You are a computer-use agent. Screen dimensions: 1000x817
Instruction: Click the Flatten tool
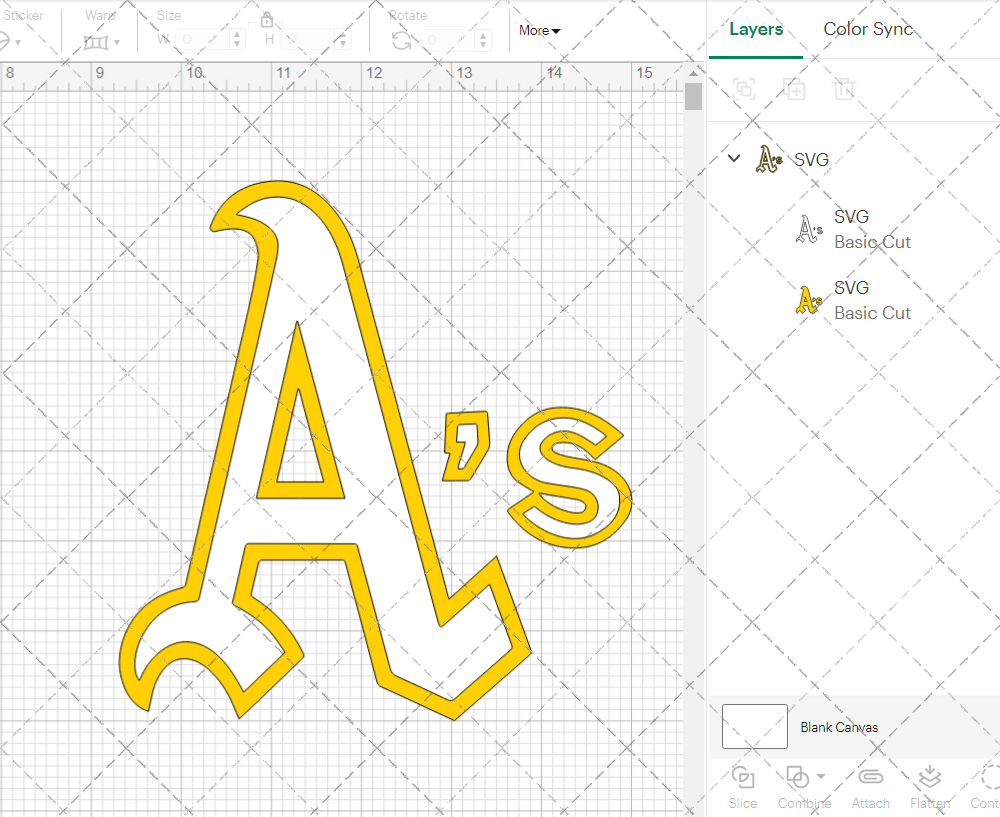click(x=930, y=788)
